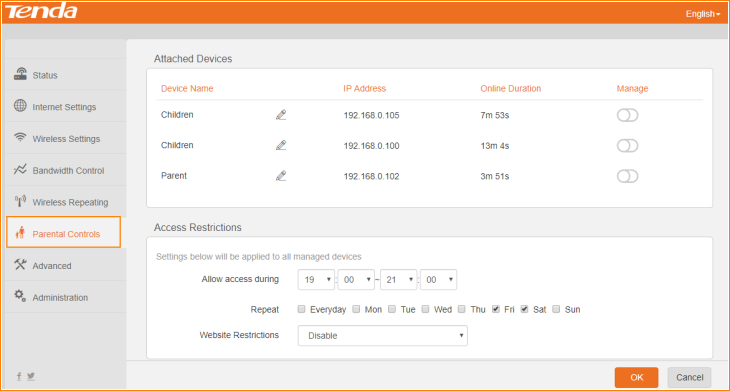
Task: Open the end hour dropdown showing 21
Action: click(x=399, y=280)
